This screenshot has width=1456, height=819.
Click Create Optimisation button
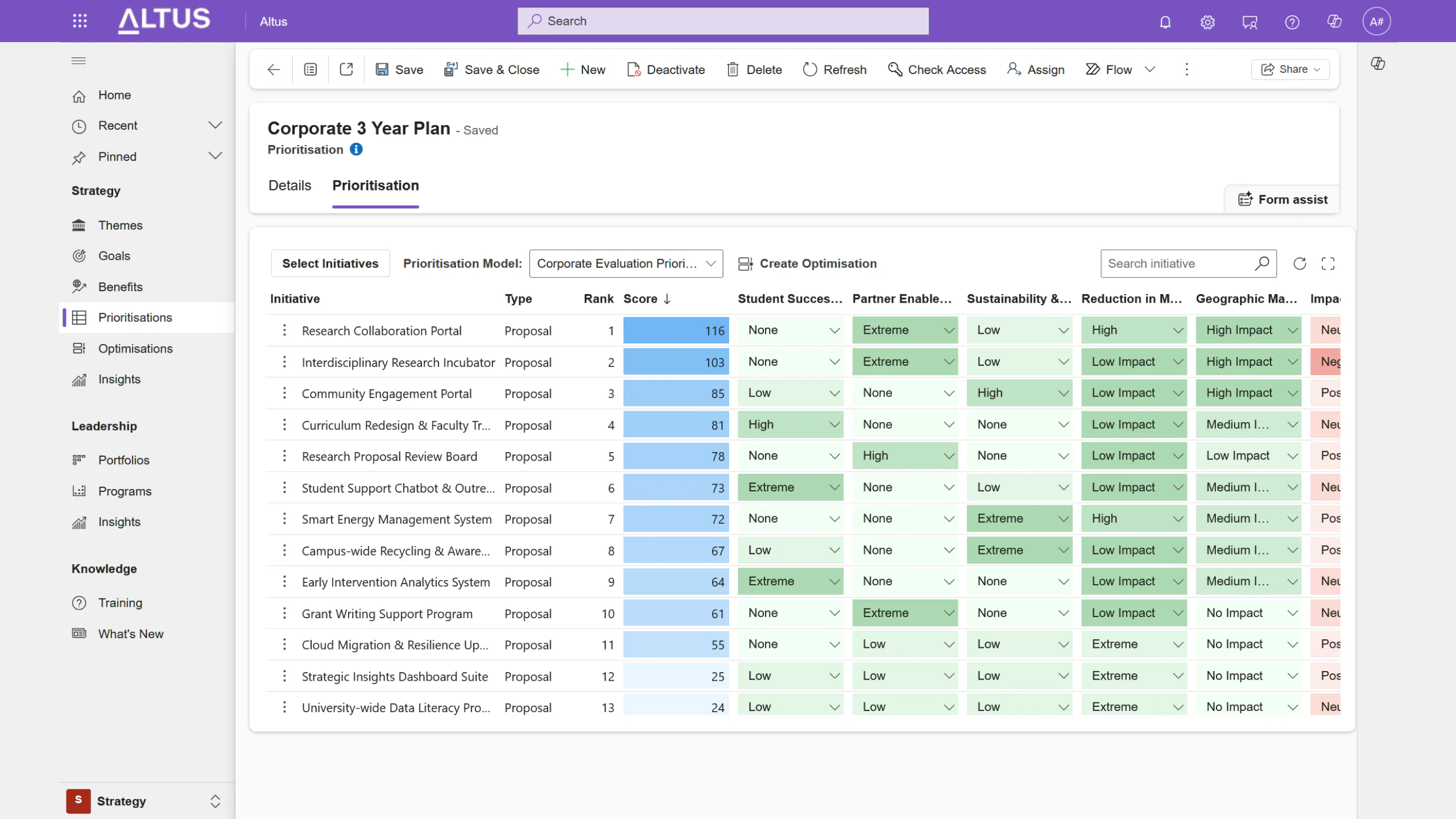point(807,263)
